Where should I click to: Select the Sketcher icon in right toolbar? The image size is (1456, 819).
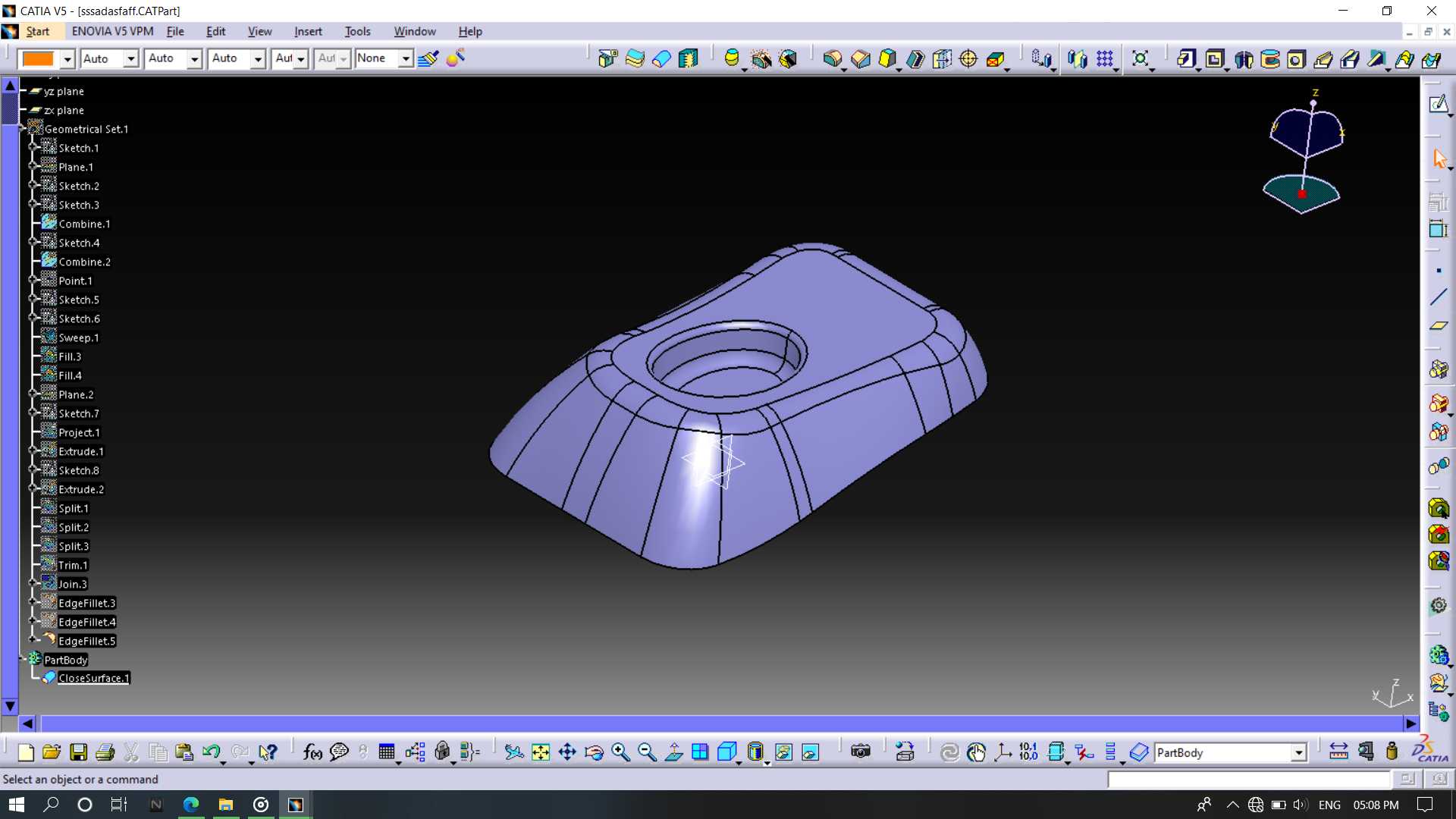click(1439, 104)
